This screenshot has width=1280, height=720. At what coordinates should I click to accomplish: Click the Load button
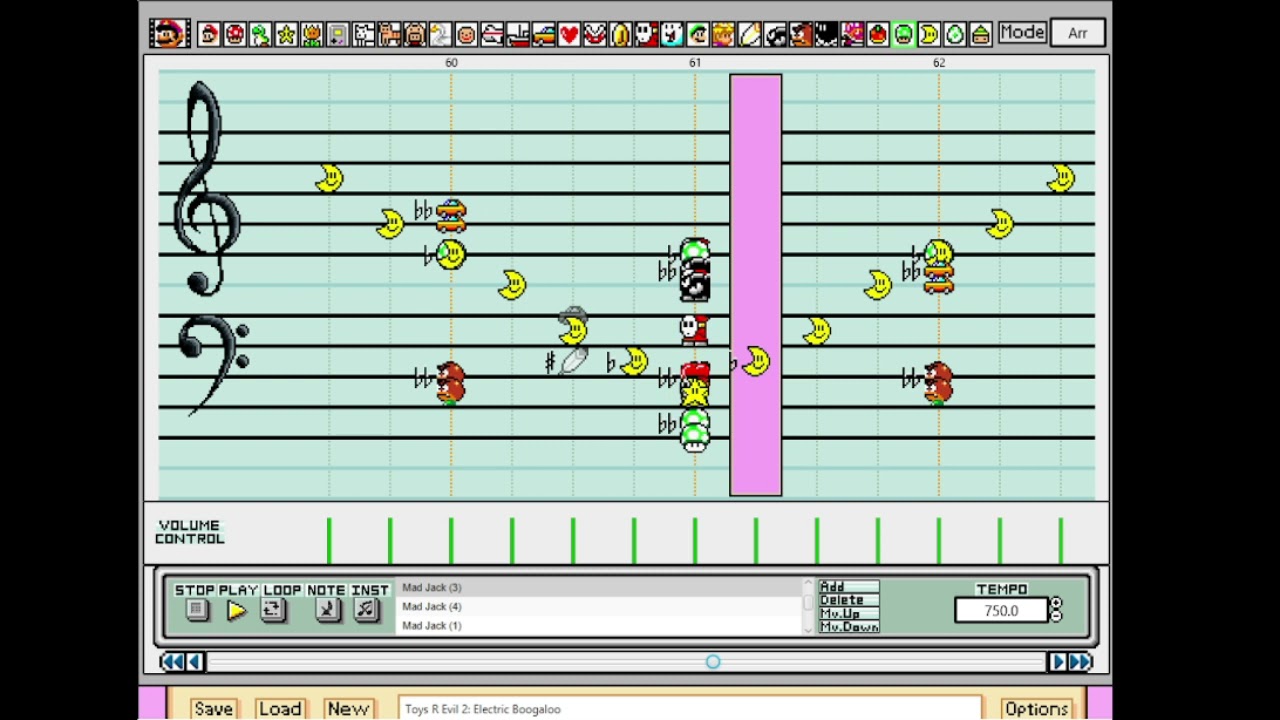(x=280, y=709)
